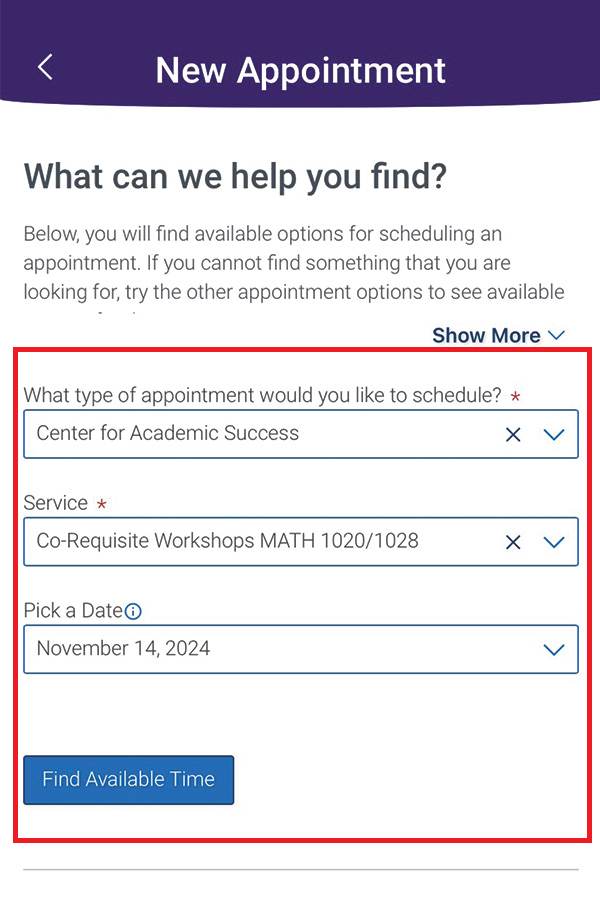Viewport: 600px width, 900px height.
Task: Tap the Pick a Date field label
Action: coord(75,610)
